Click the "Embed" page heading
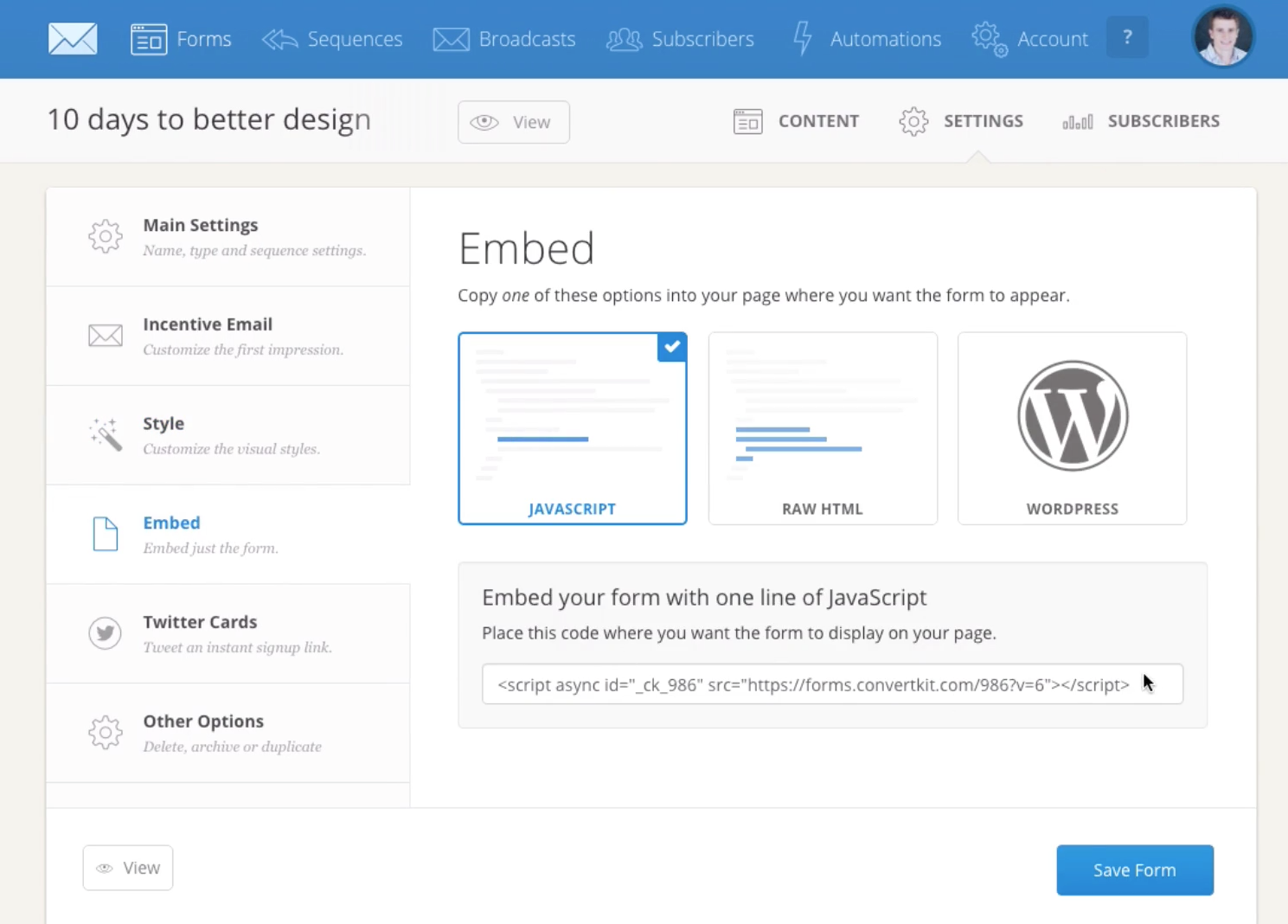Screen dimensions: 1288x924 tap(527, 248)
